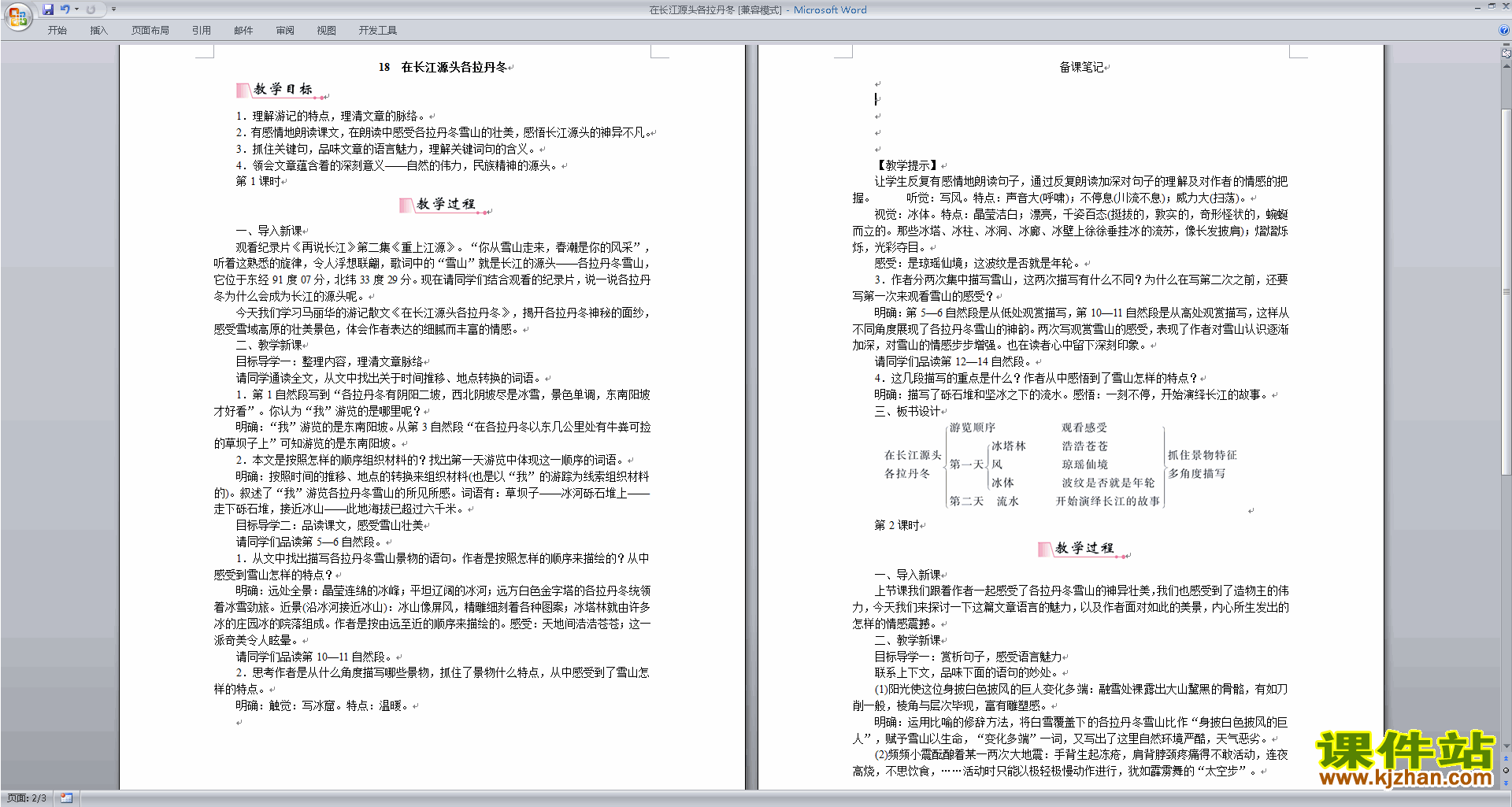This screenshot has width=1512, height=807.
Task: Click '一、导入新课' on the left page
Action: (269, 231)
